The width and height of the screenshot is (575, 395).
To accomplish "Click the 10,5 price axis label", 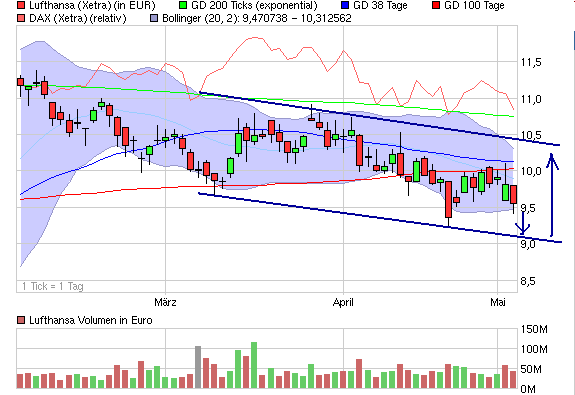I will 531,135.
